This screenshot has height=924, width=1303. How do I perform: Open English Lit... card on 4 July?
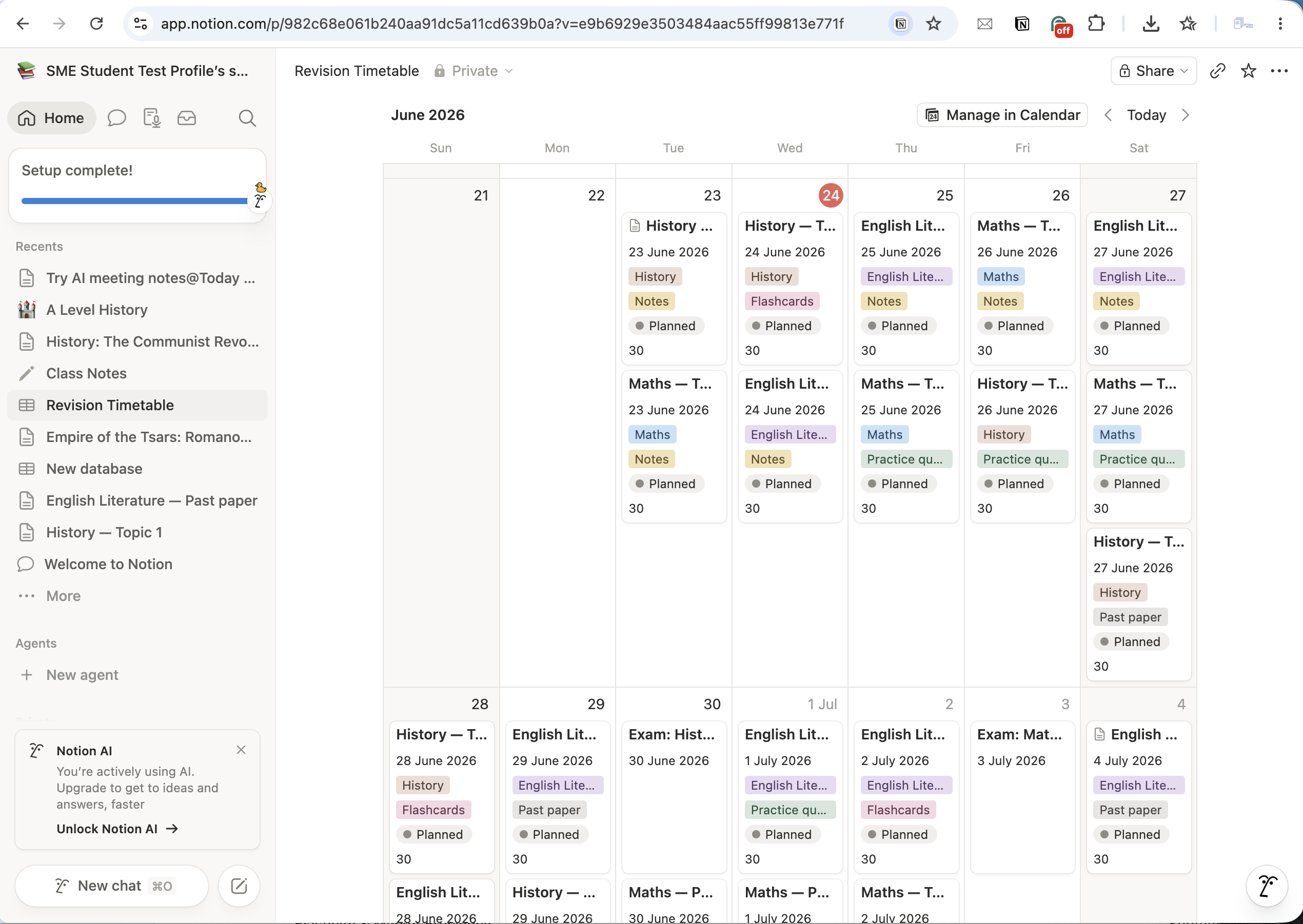pyautogui.click(x=1138, y=797)
